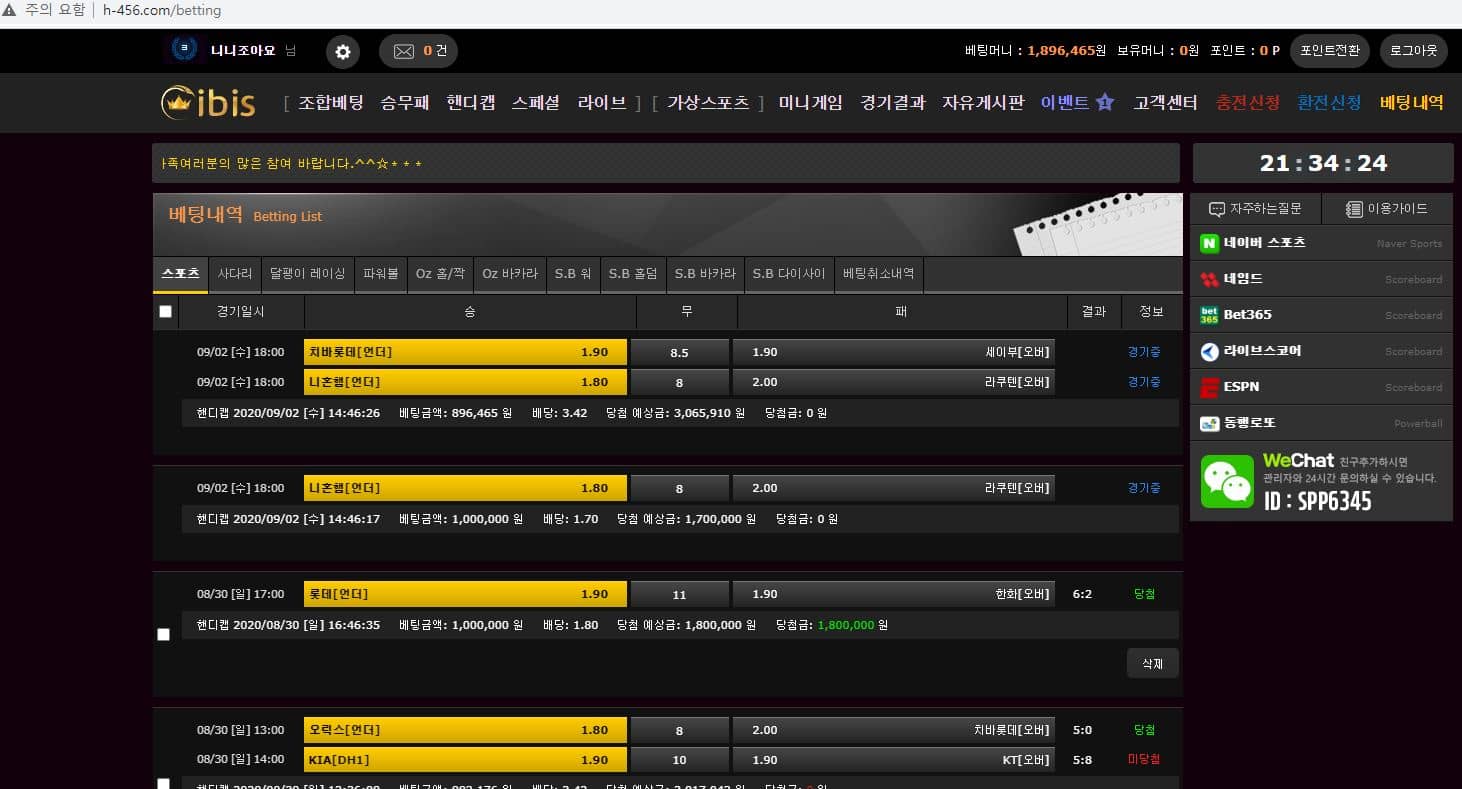
Task: Switch to Oz 바카라 tab
Action: coord(510,274)
